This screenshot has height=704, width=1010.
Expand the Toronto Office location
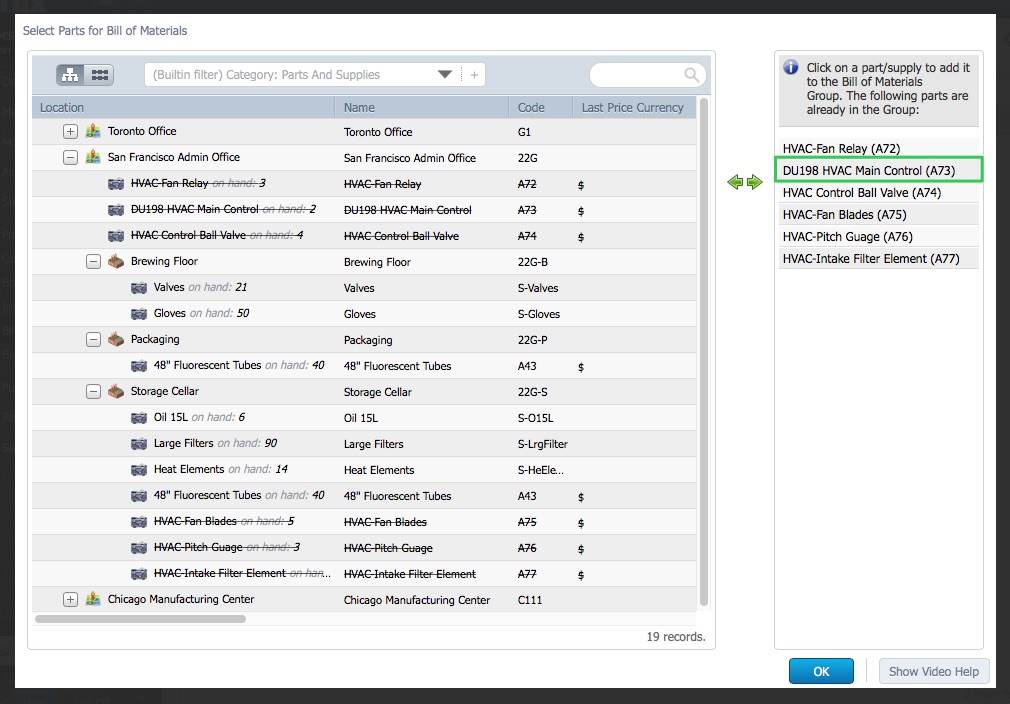(70, 131)
